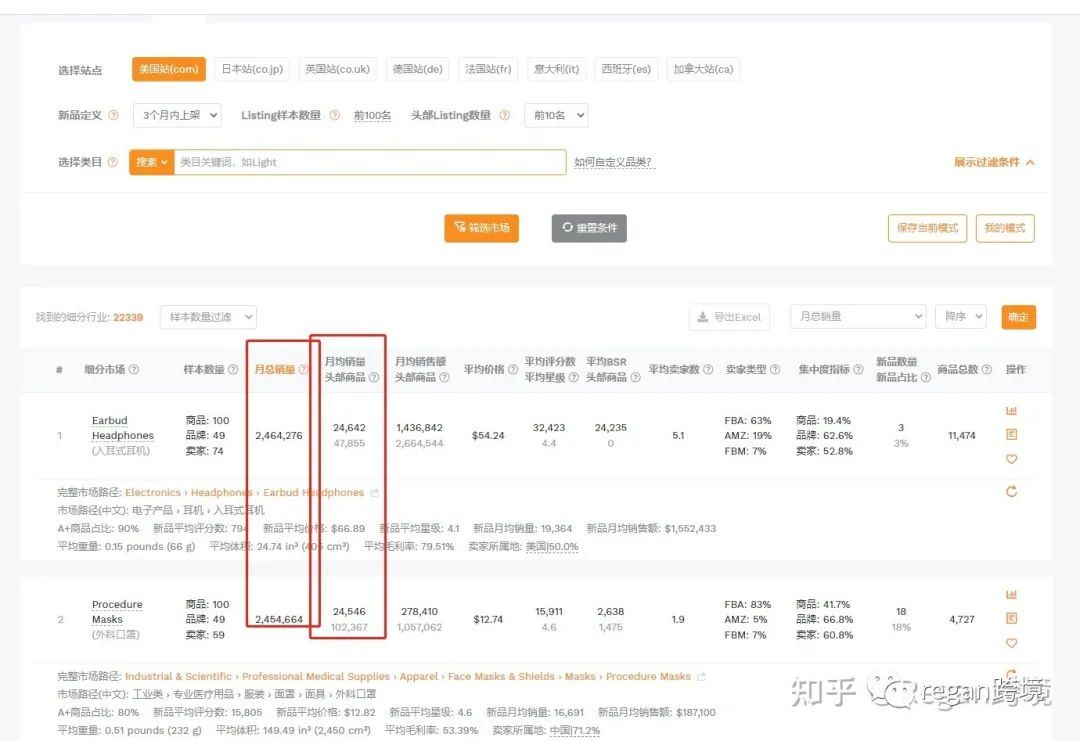Focus the 类目关键词 search input
The width and height of the screenshot is (1080, 741).
pos(370,162)
